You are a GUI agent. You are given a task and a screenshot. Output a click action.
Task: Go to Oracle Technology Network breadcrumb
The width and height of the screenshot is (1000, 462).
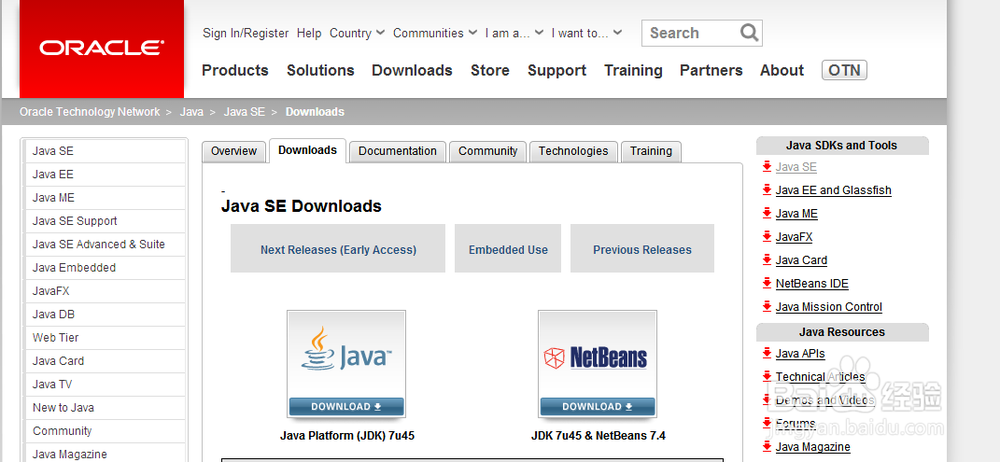(x=89, y=112)
